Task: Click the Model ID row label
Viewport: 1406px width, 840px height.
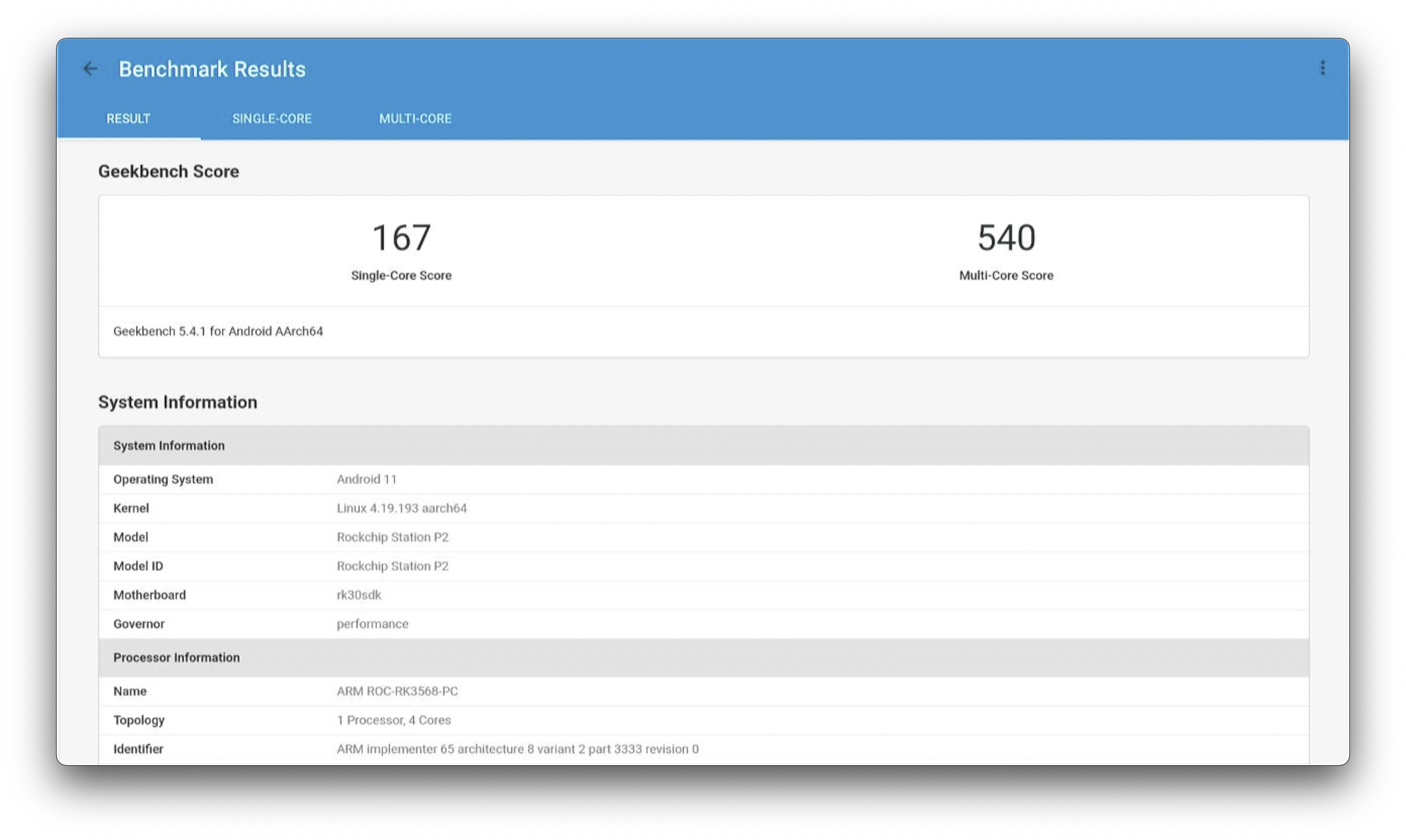Action: [138, 565]
